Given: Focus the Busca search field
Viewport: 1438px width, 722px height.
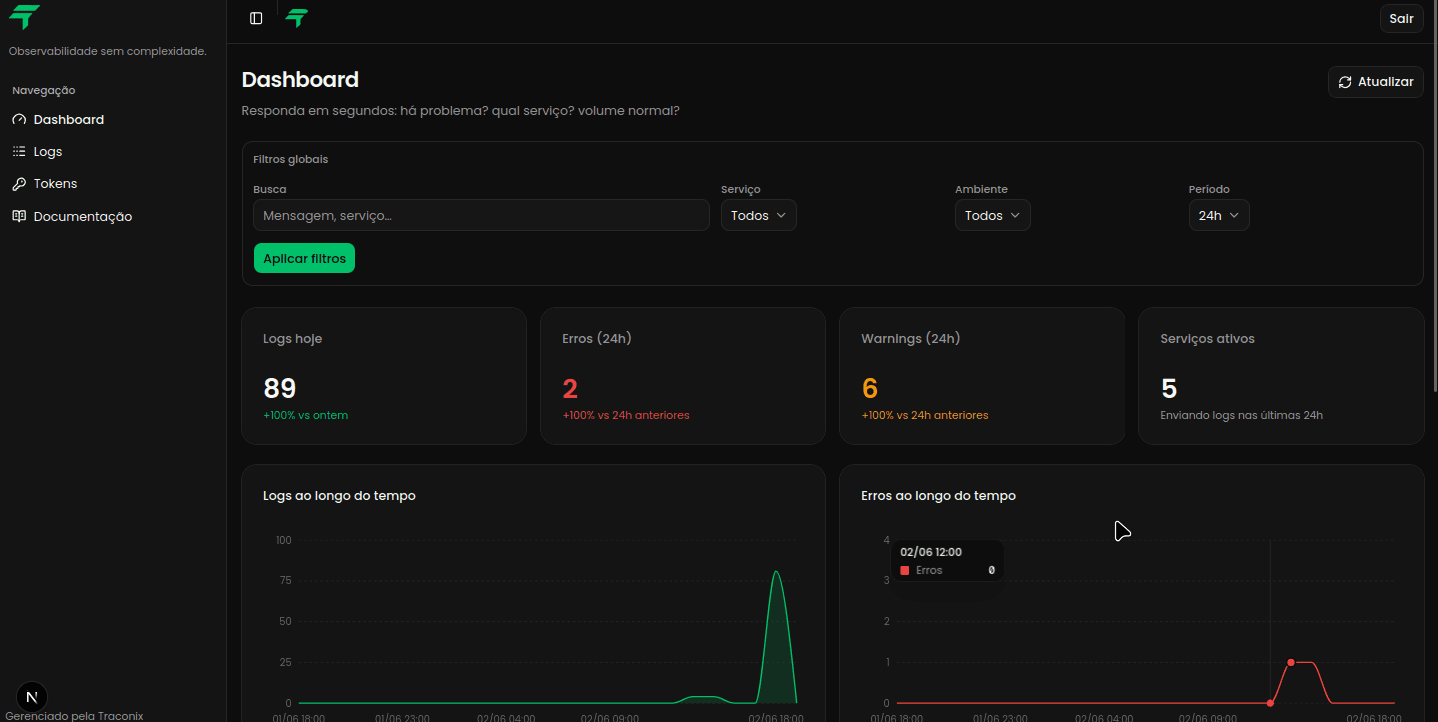Looking at the screenshot, I should pos(481,215).
